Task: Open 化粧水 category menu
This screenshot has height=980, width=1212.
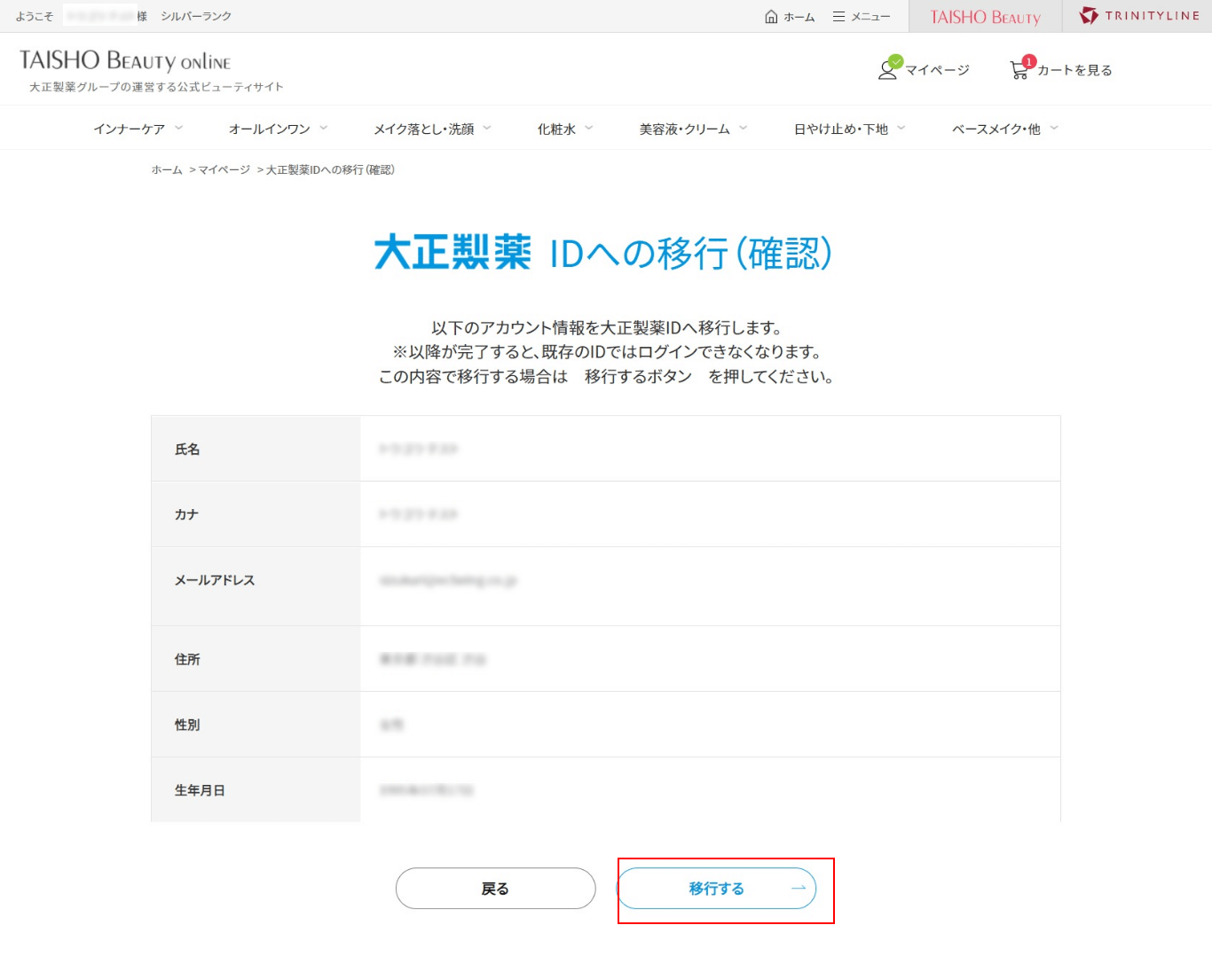Action: [556, 129]
